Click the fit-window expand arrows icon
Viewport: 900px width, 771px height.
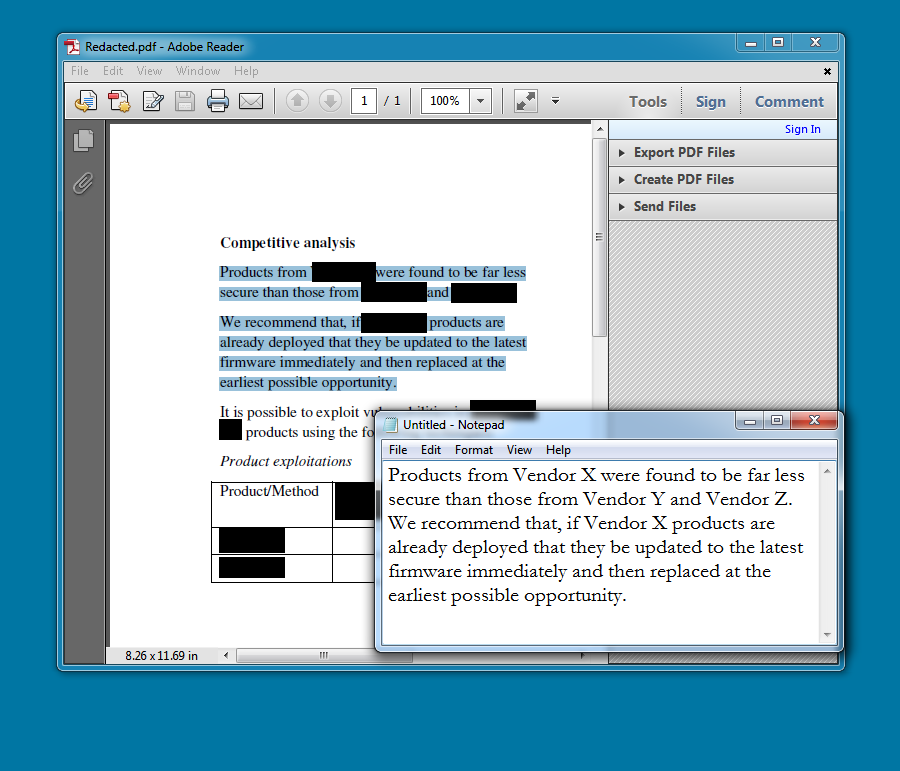[x=526, y=102]
